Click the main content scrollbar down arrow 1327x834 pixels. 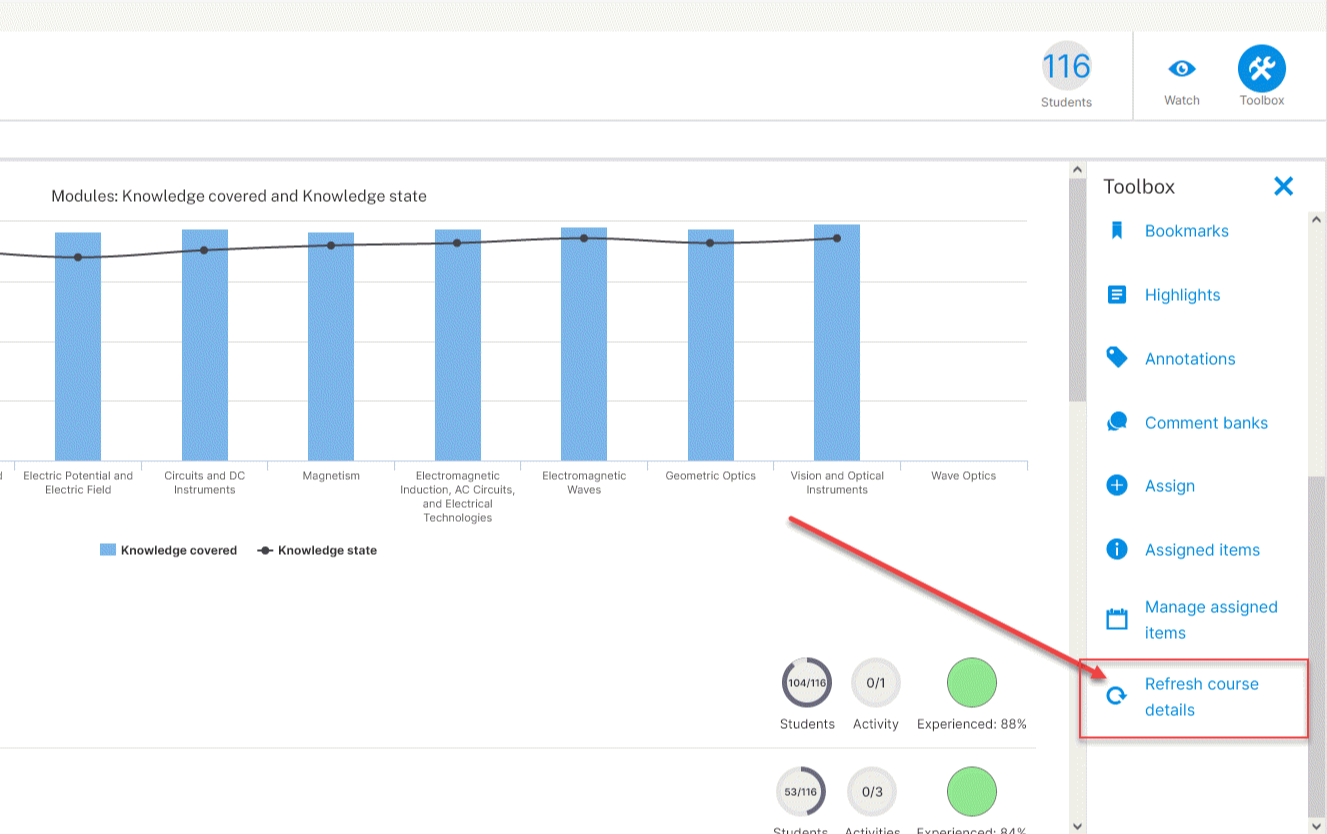click(1077, 826)
